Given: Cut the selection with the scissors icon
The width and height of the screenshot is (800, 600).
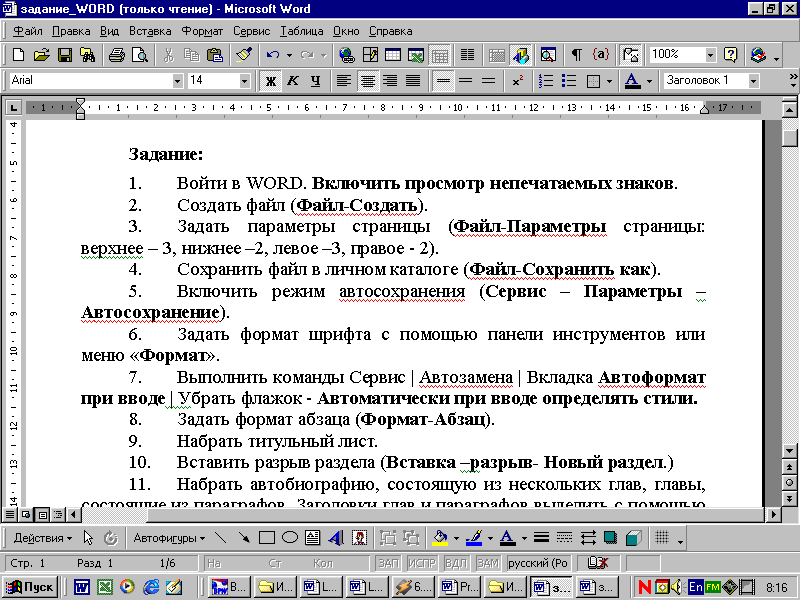Looking at the screenshot, I should [168, 55].
